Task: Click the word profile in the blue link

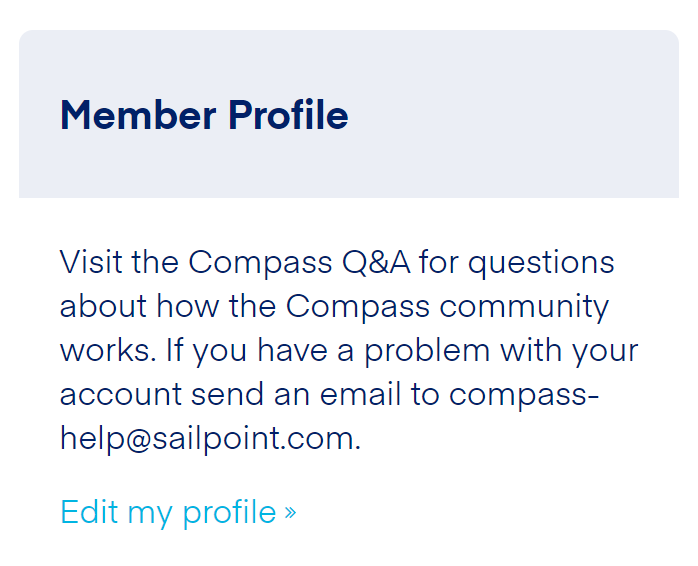Action: click(229, 512)
